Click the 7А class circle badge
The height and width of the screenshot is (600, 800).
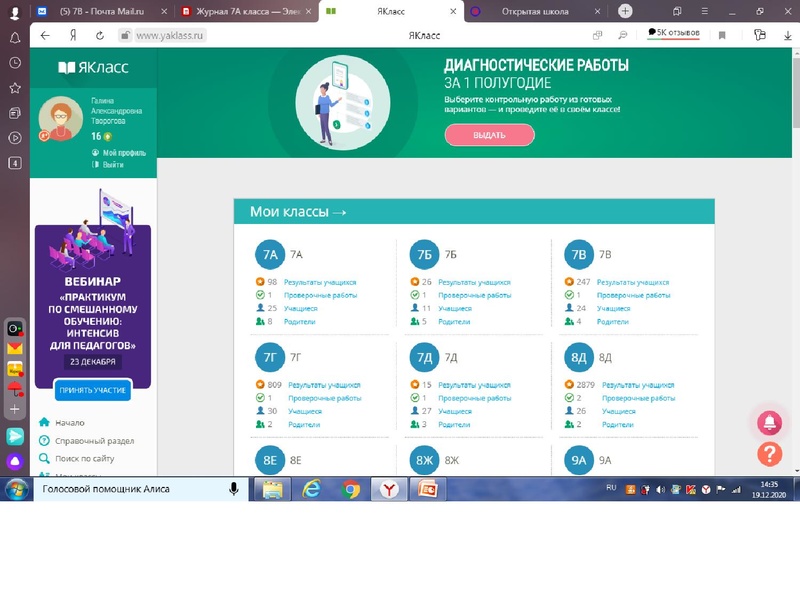click(270, 255)
